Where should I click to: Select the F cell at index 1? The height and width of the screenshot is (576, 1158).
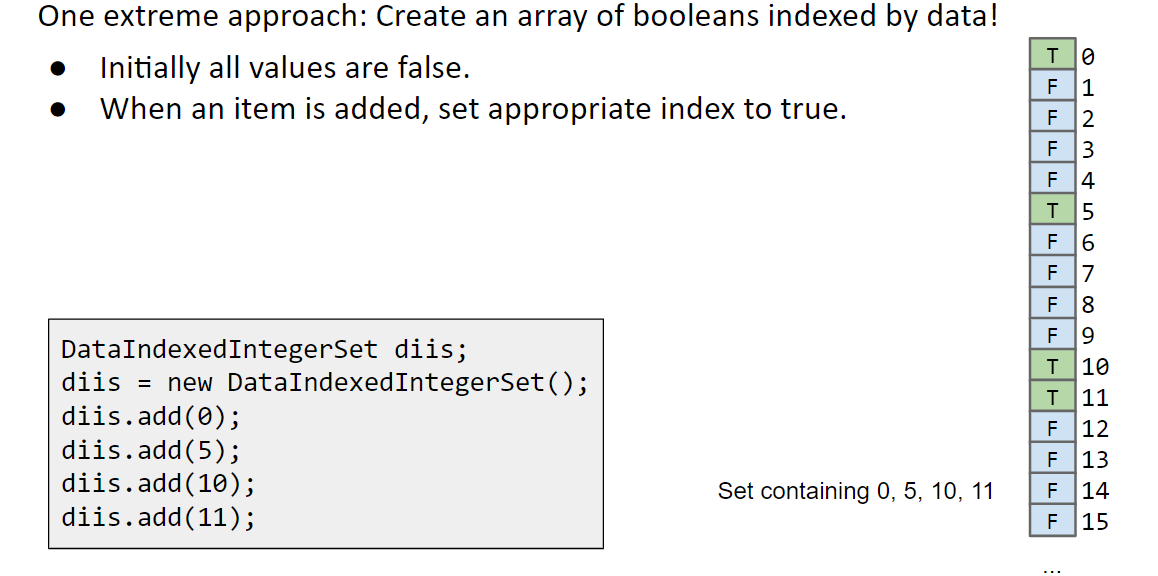(1052, 86)
